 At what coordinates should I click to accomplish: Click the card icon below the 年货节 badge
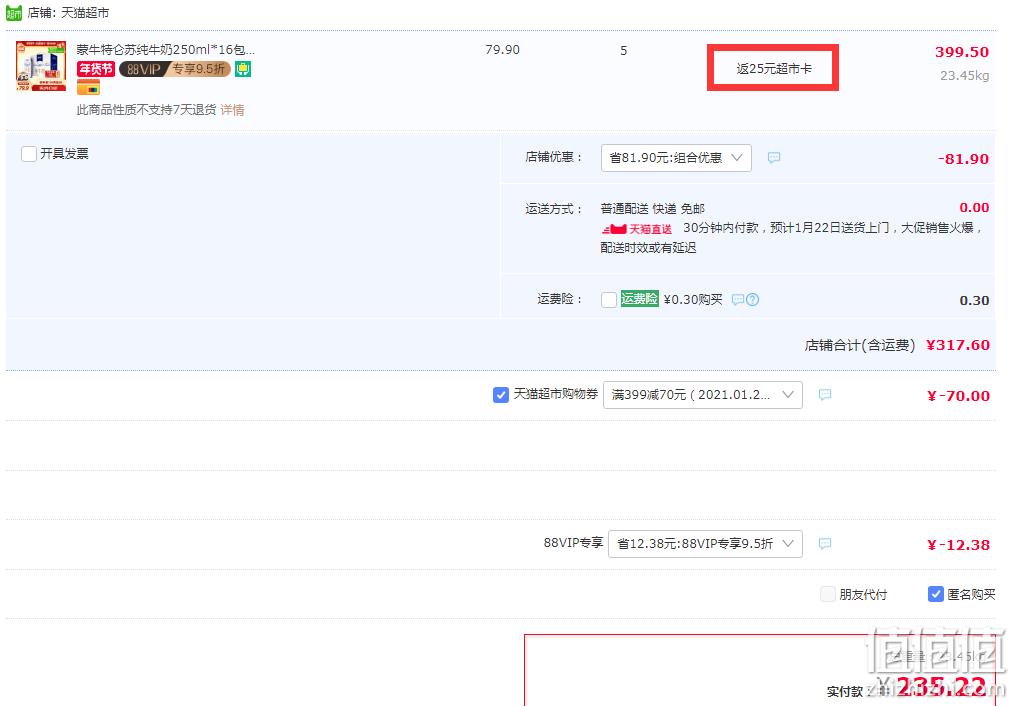(89, 87)
